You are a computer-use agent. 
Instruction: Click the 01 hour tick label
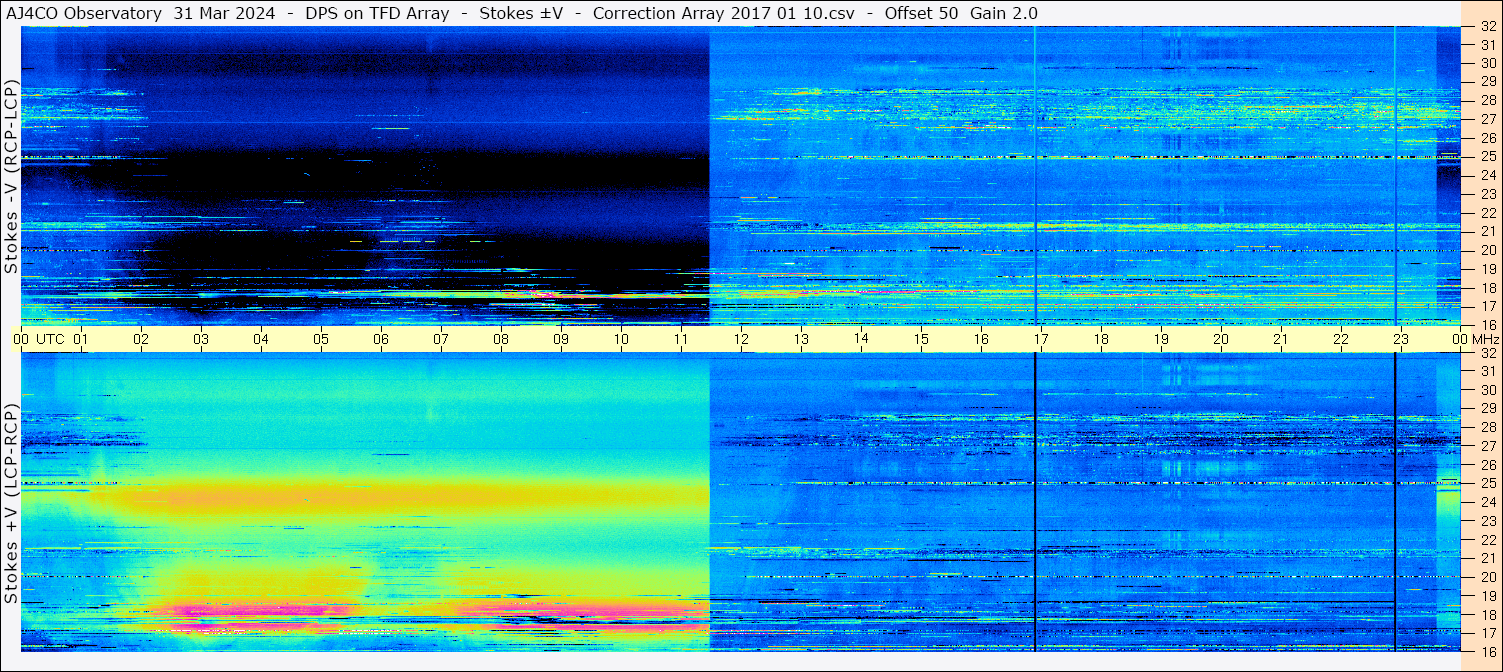[x=81, y=339]
